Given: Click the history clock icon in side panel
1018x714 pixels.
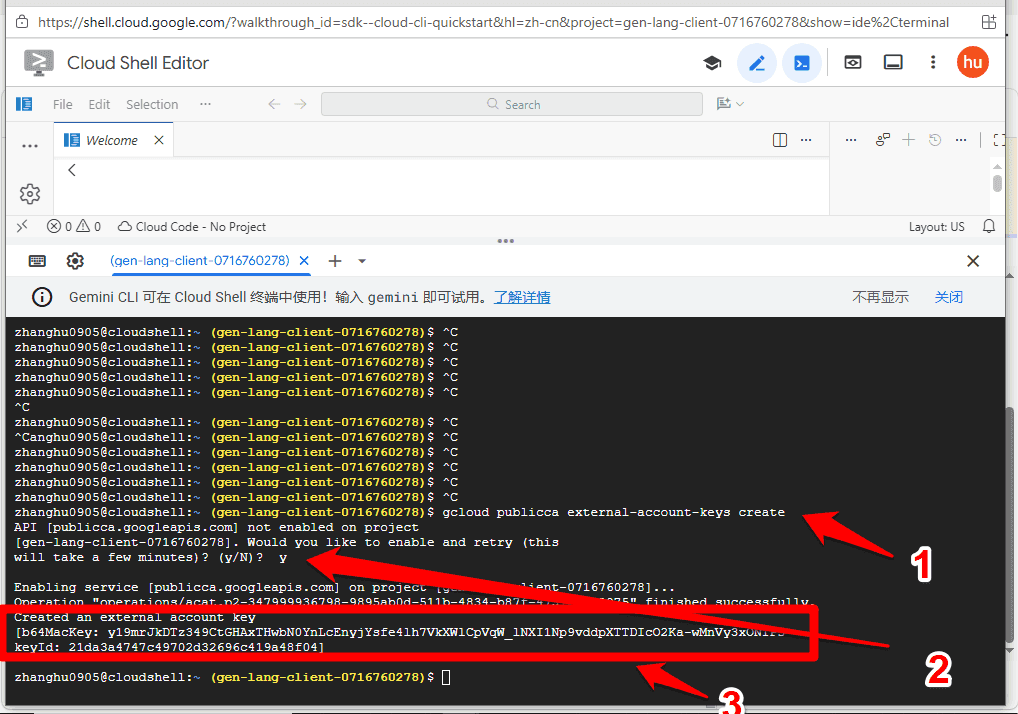Looking at the screenshot, I should point(935,140).
